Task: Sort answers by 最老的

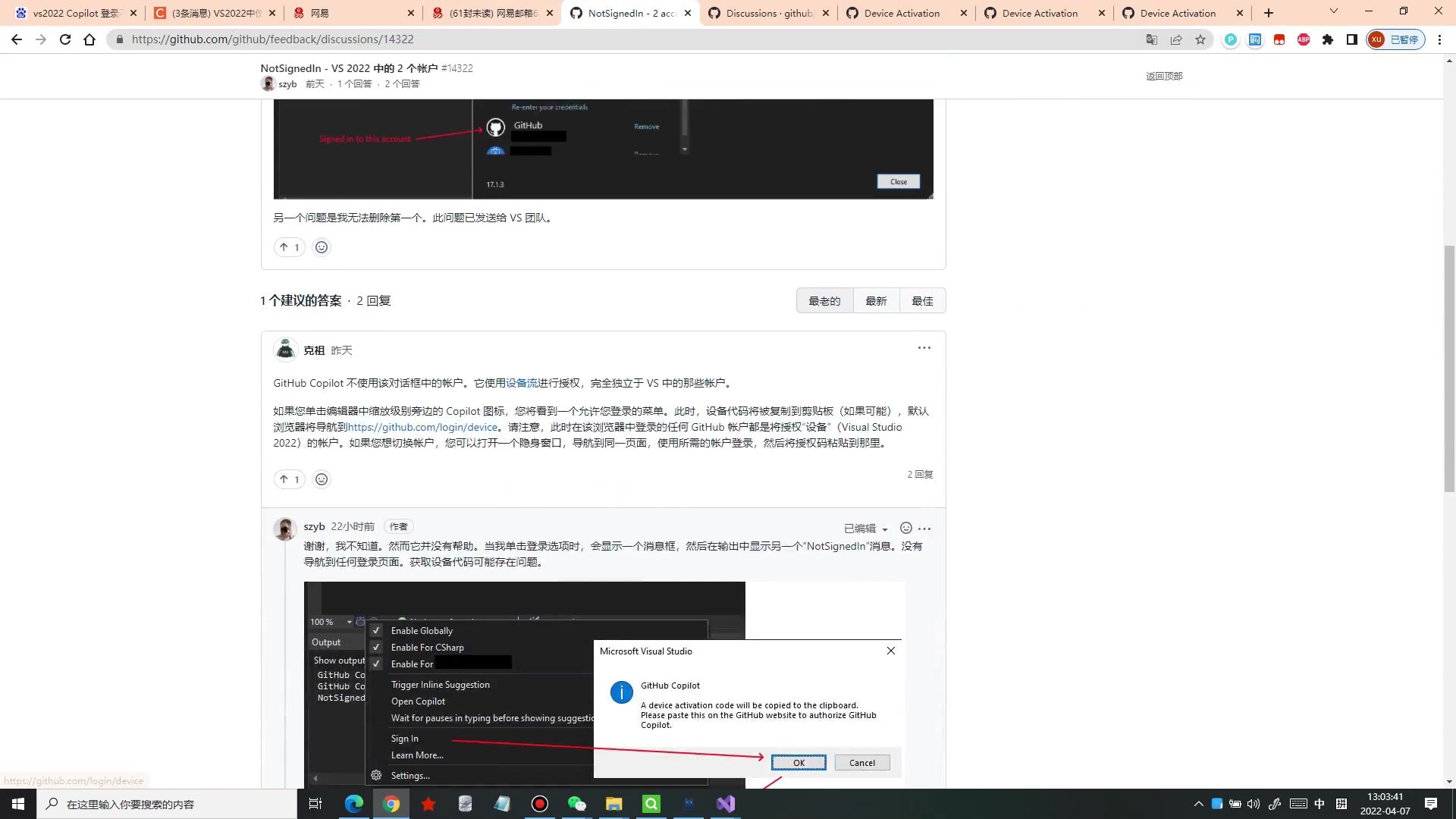Action: pos(824,301)
